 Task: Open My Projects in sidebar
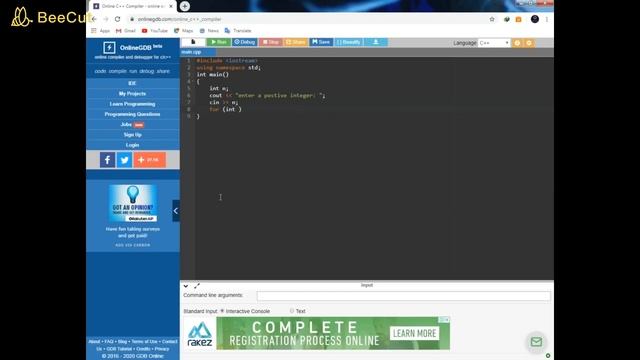[132, 93]
